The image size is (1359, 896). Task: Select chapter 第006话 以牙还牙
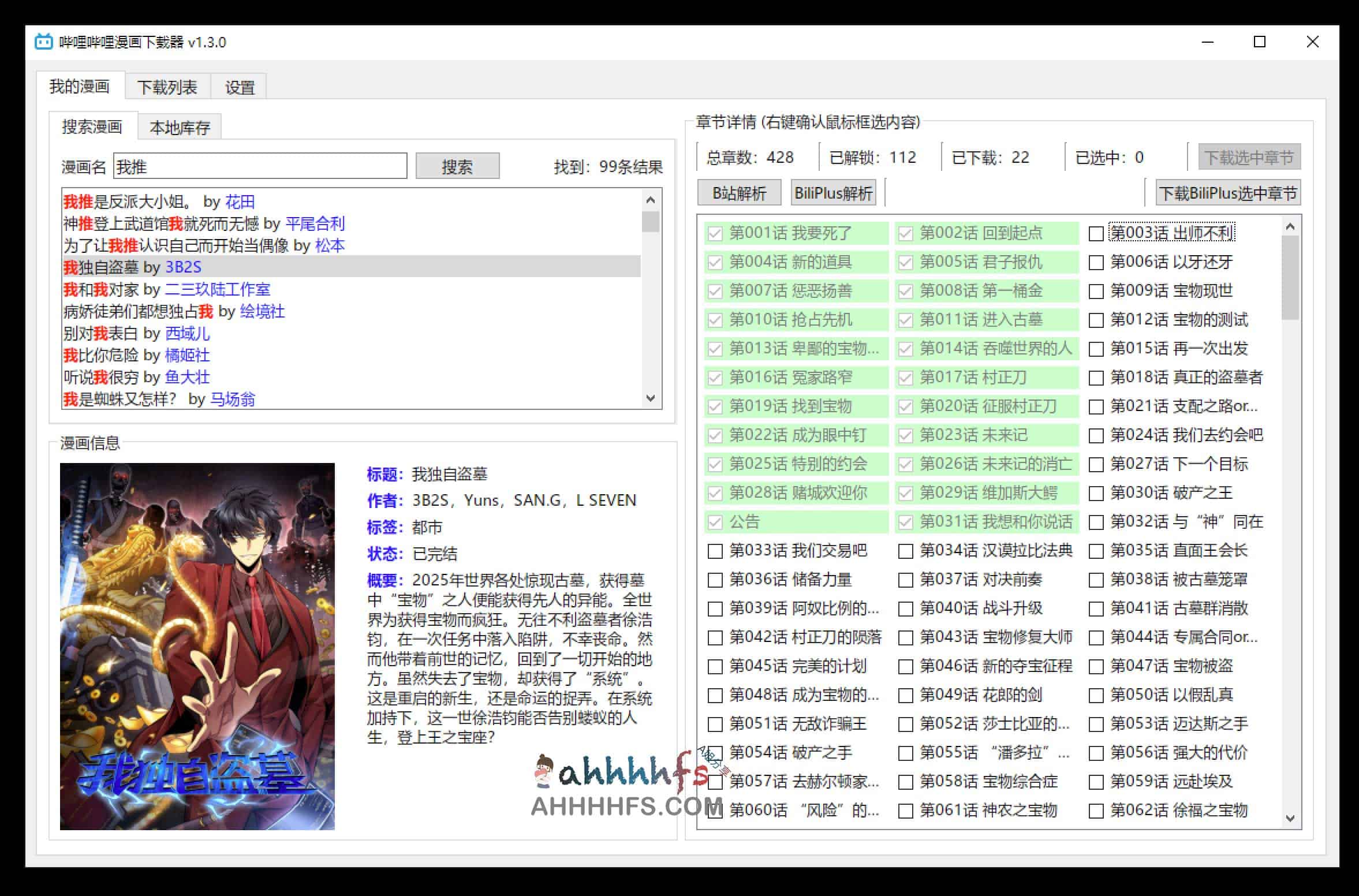coord(1096,263)
